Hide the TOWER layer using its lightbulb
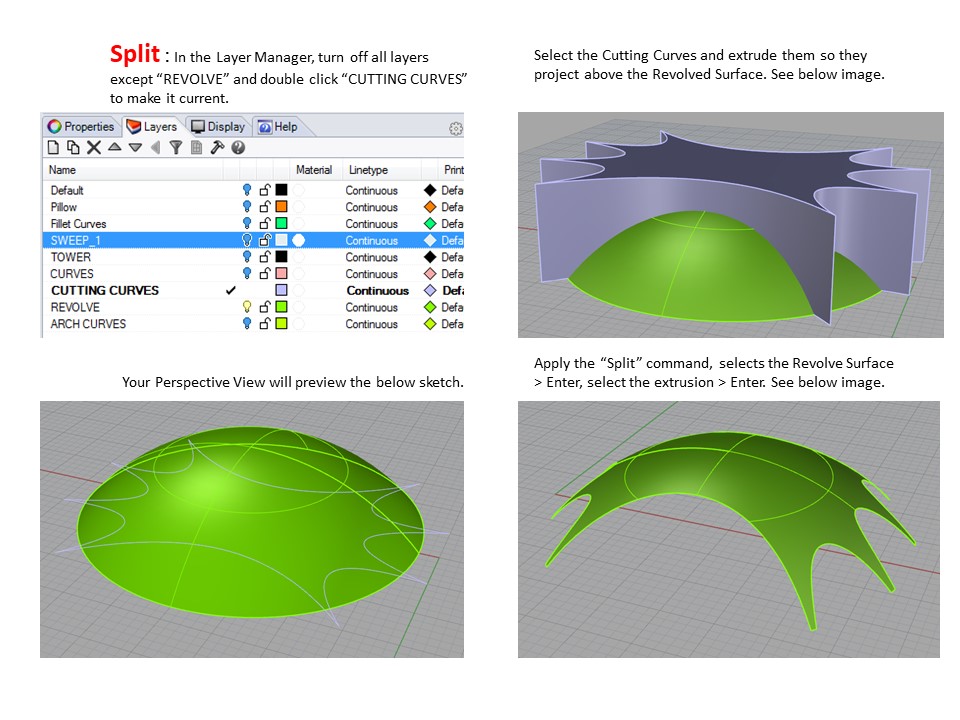 pyautogui.click(x=246, y=257)
